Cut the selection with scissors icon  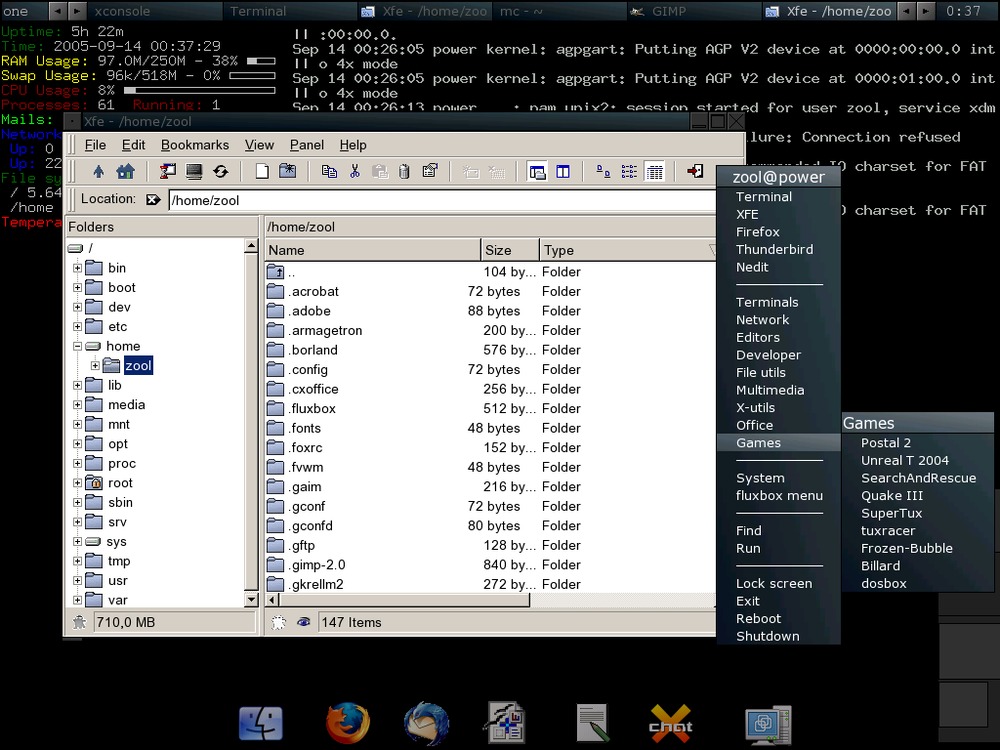click(355, 172)
